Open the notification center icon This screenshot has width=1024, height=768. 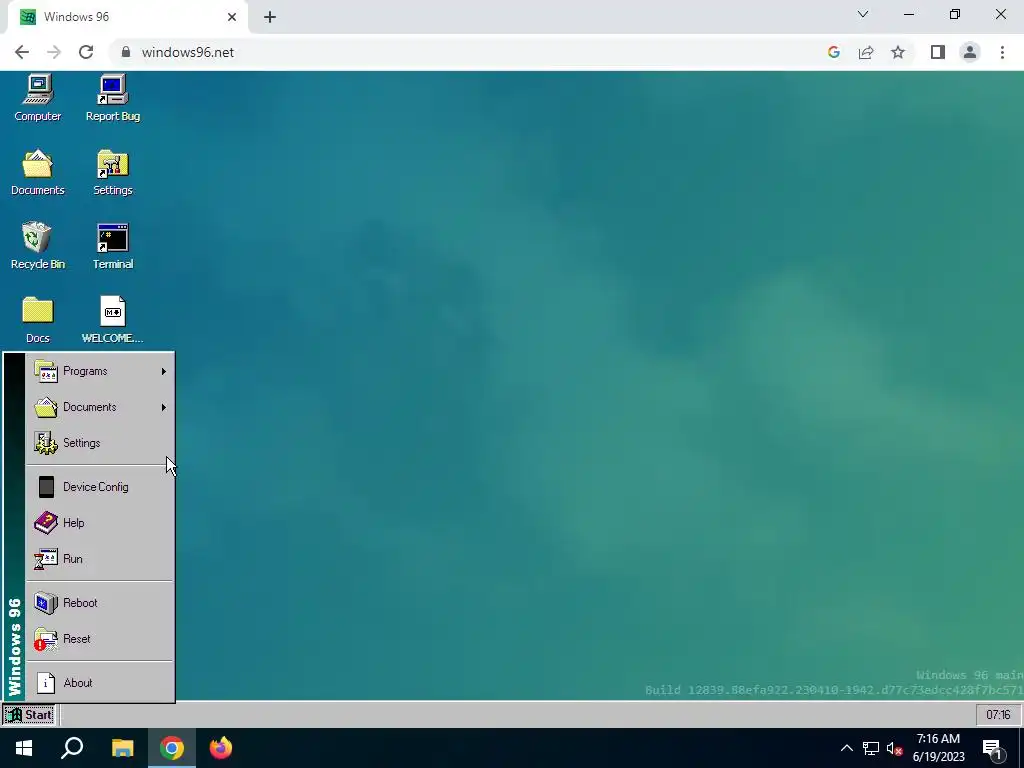(992, 750)
